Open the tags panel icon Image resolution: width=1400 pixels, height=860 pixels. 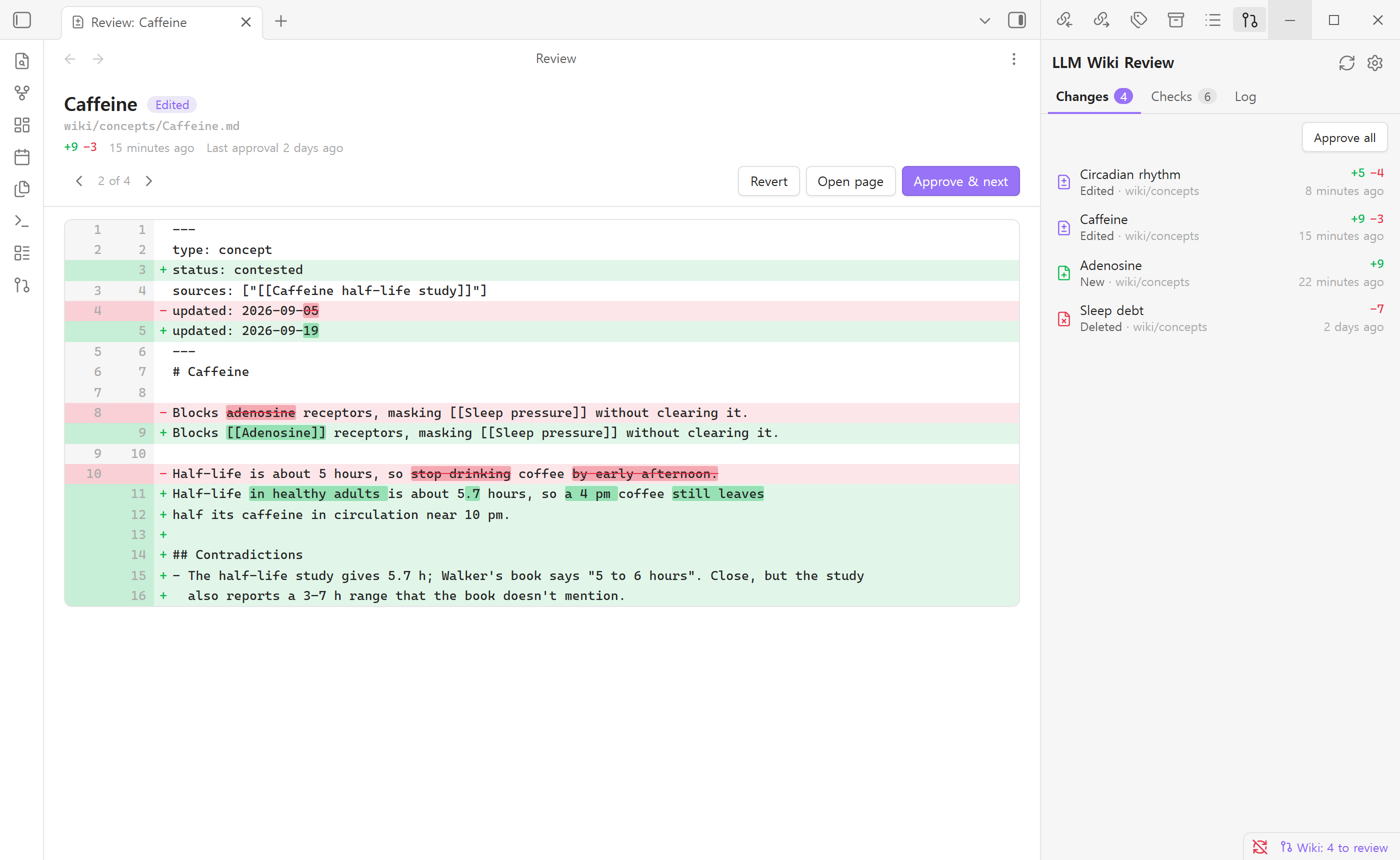coord(1138,20)
